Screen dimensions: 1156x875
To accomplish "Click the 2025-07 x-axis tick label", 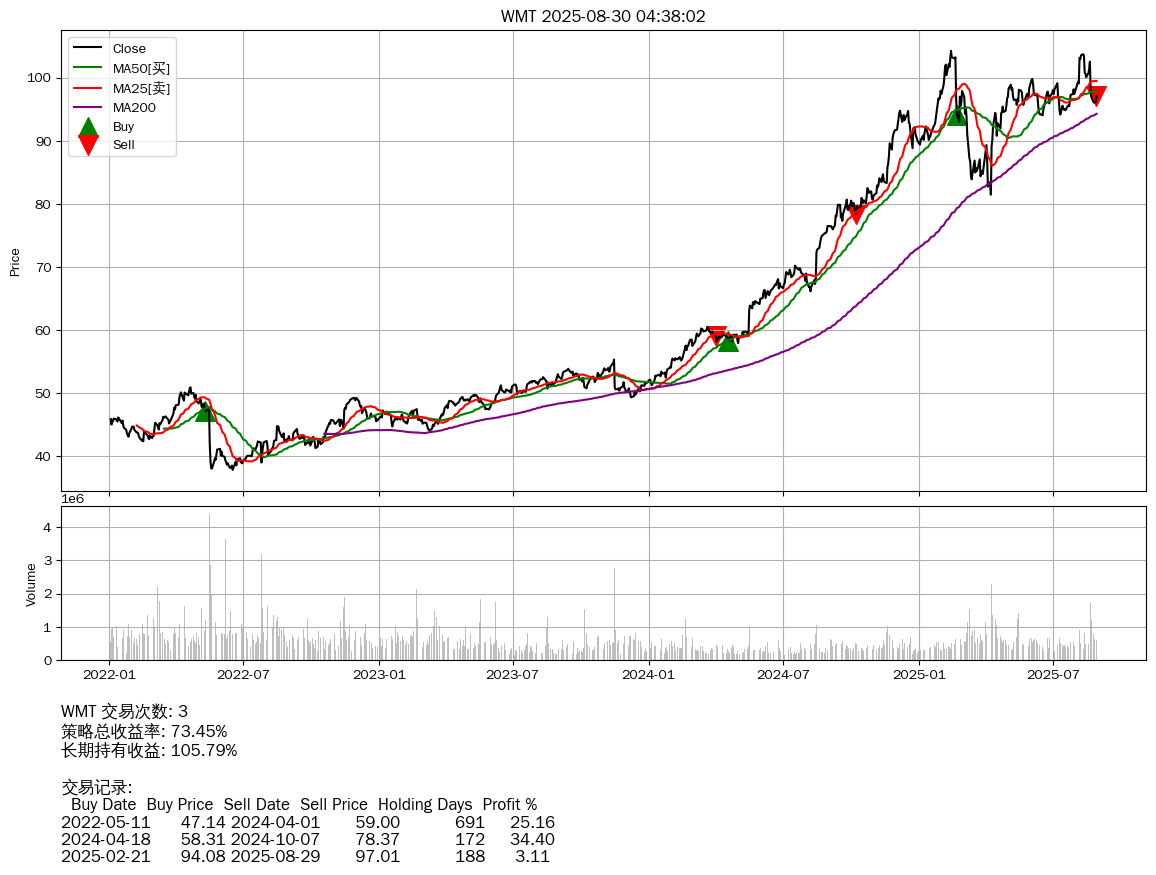I will [x=1053, y=675].
